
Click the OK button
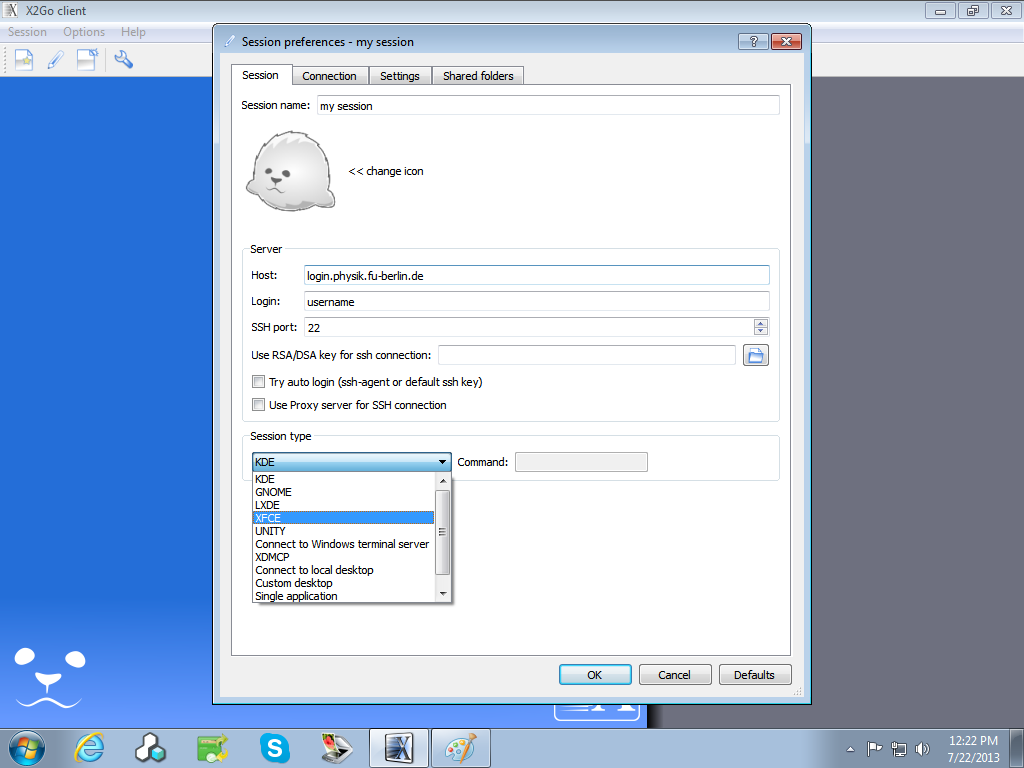(594, 675)
